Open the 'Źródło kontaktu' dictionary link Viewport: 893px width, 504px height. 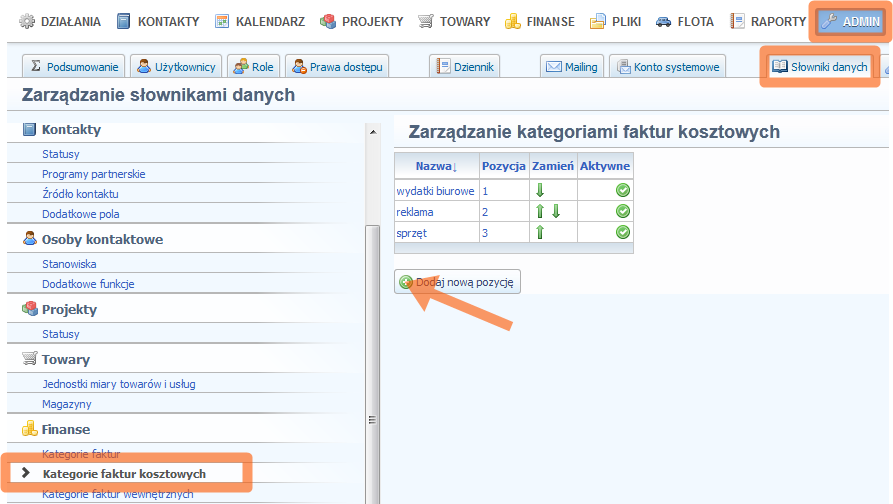tap(80, 194)
